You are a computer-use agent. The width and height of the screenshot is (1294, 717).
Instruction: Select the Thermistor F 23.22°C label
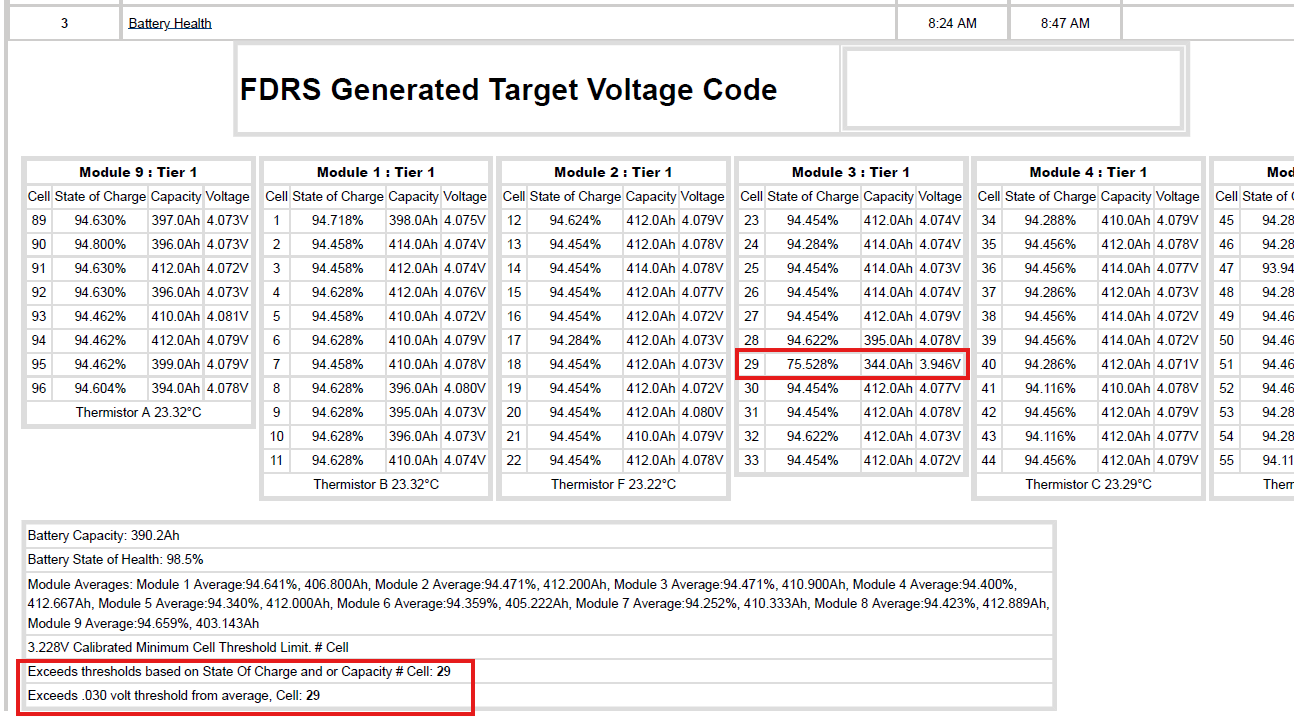(613, 484)
